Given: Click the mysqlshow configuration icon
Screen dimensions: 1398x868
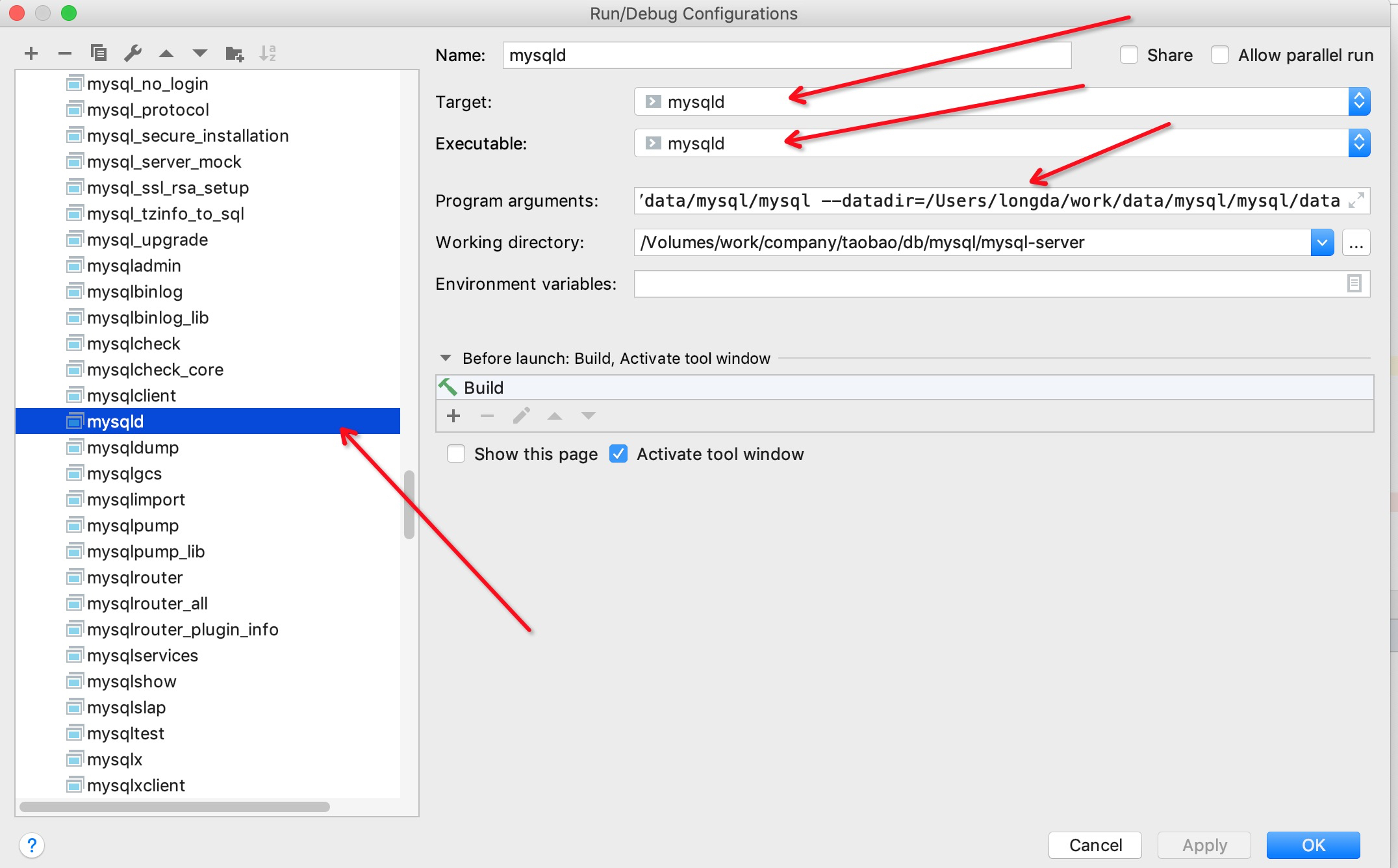Looking at the screenshot, I should pos(75,681).
